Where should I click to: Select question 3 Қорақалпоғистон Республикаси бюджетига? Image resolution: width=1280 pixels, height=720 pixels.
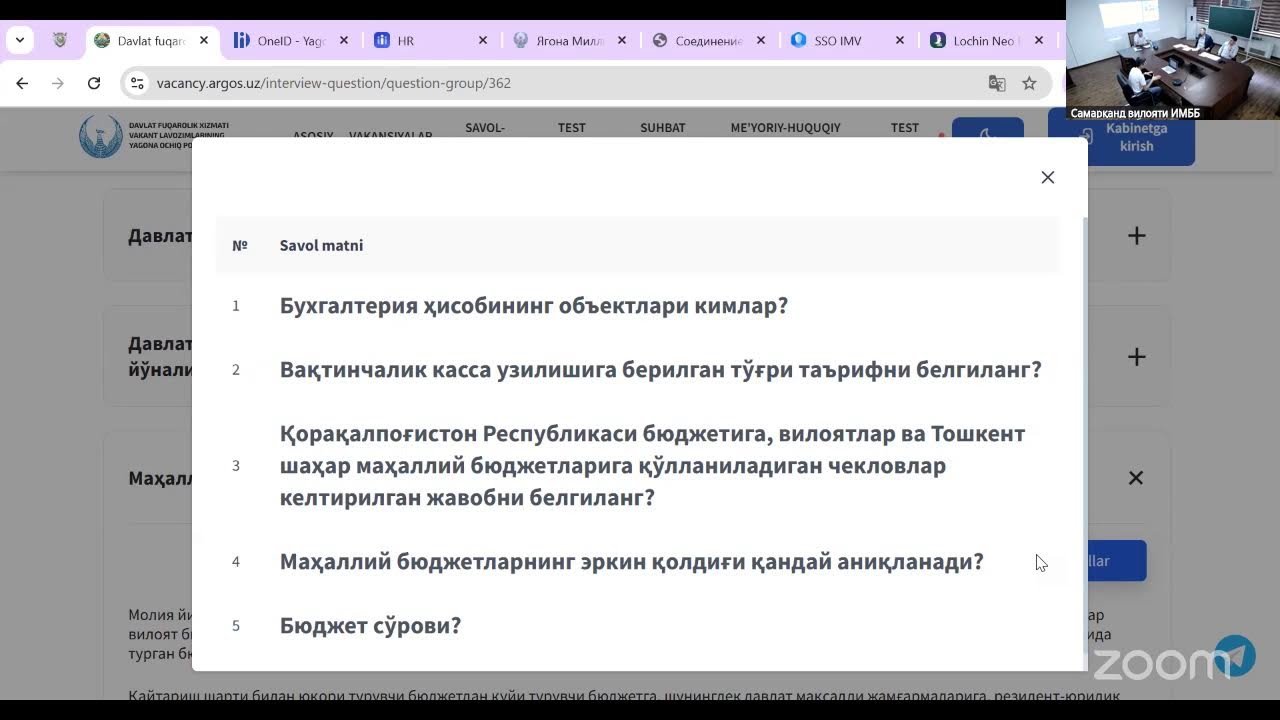(x=652, y=466)
